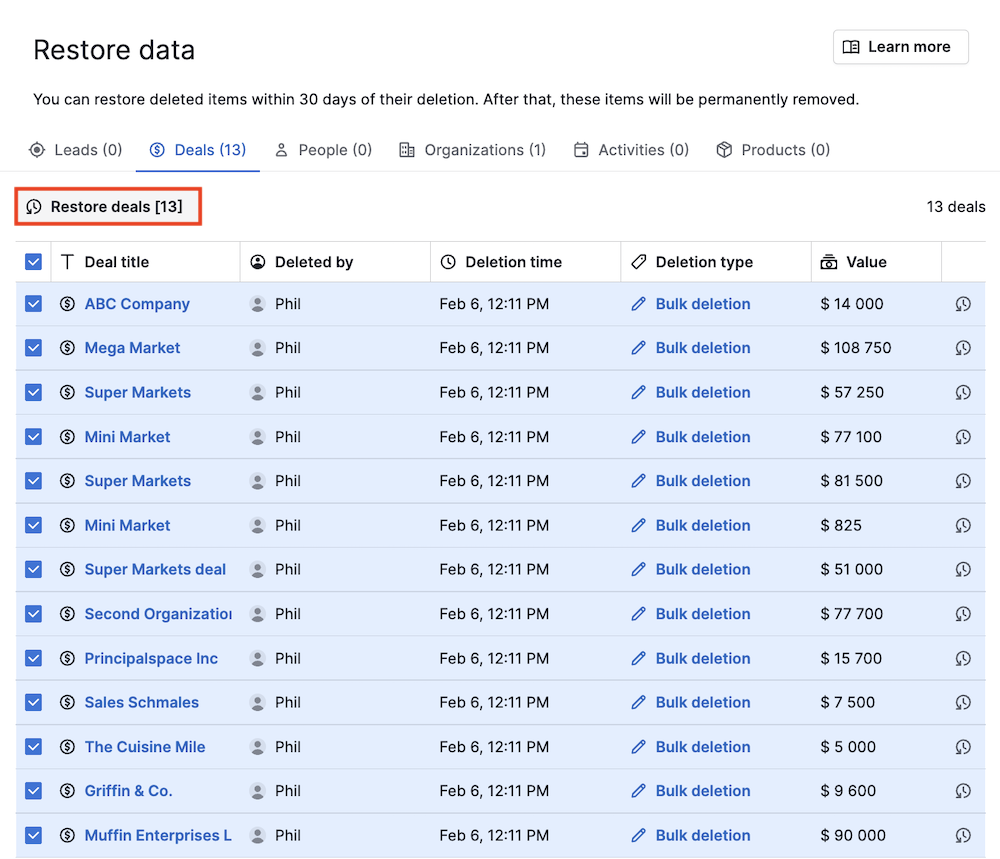Click Phil's avatar in Muffin Enterprises row
1000x859 pixels.
pos(258,835)
